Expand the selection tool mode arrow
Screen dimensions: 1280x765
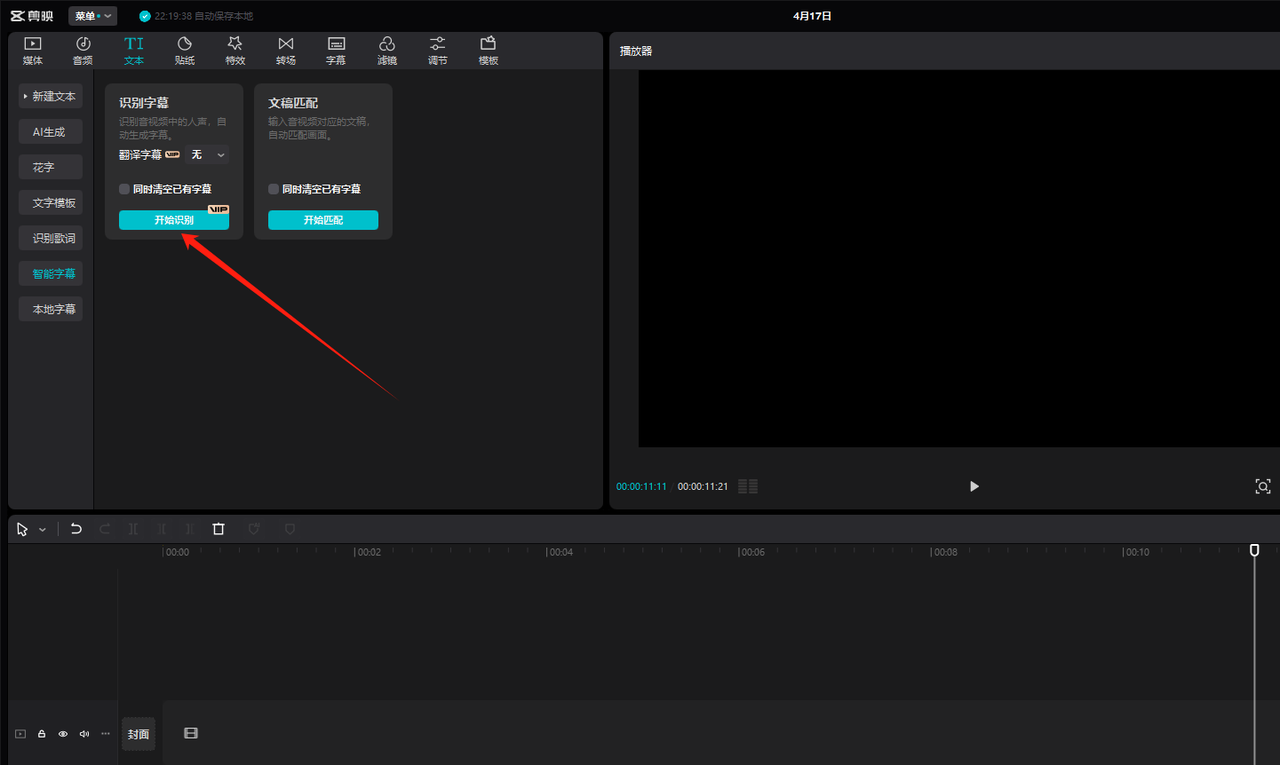coord(42,530)
